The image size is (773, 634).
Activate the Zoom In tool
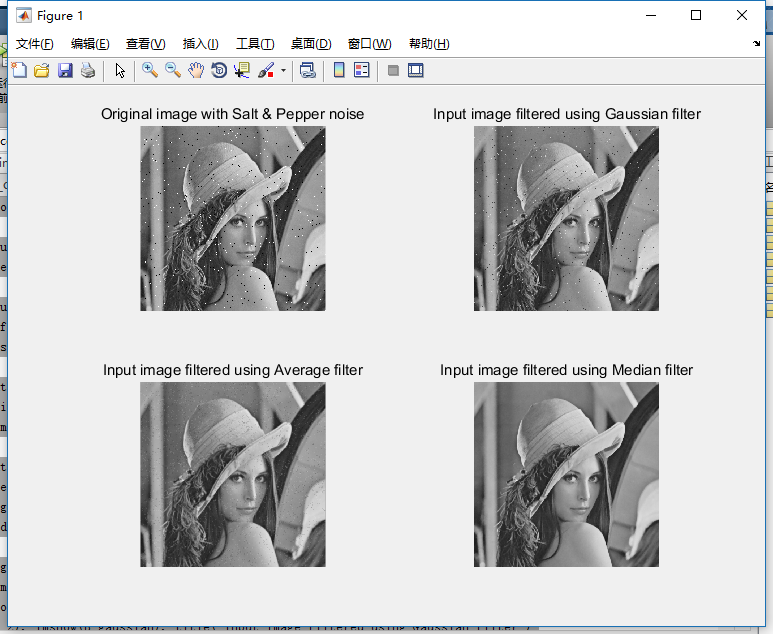(x=150, y=70)
